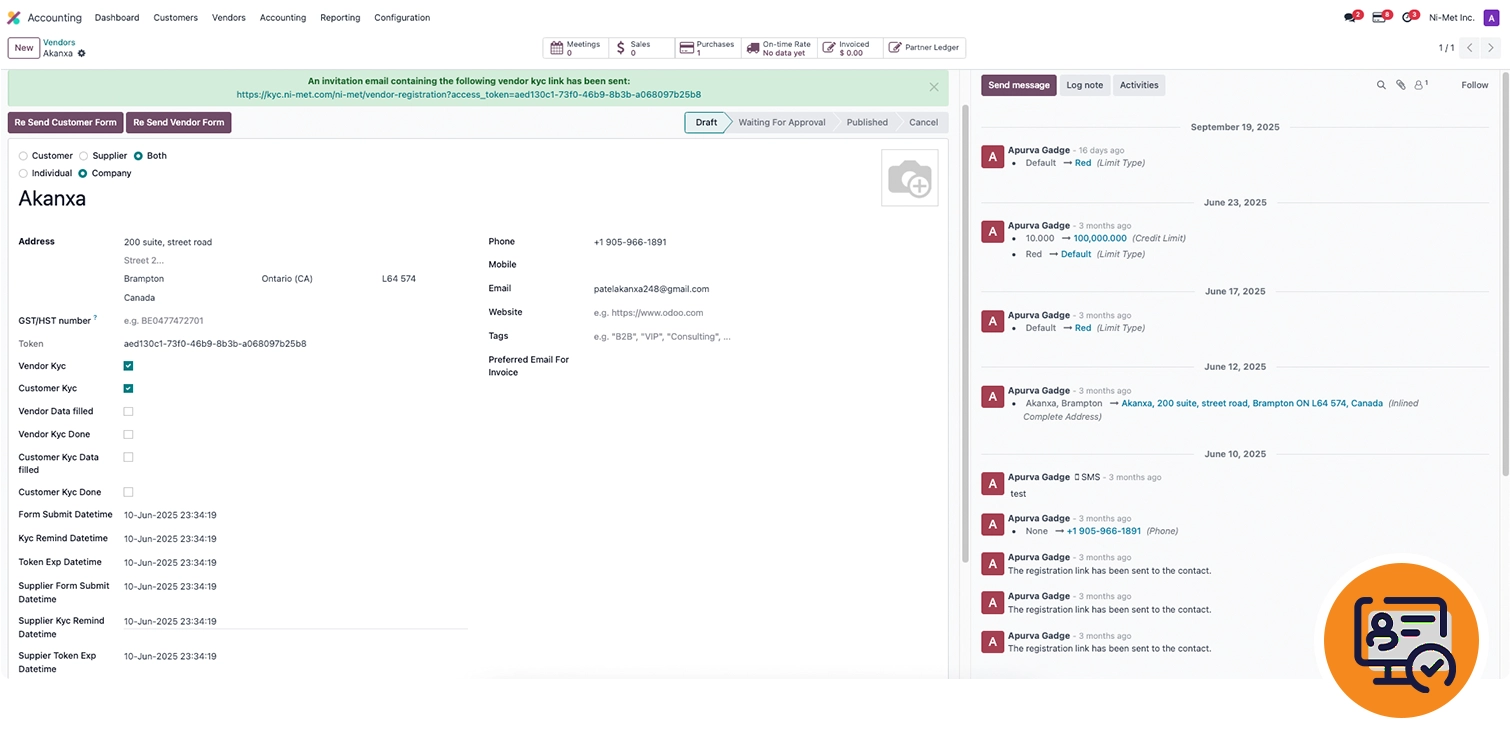Click the user avatar in top right

click(x=1491, y=17)
